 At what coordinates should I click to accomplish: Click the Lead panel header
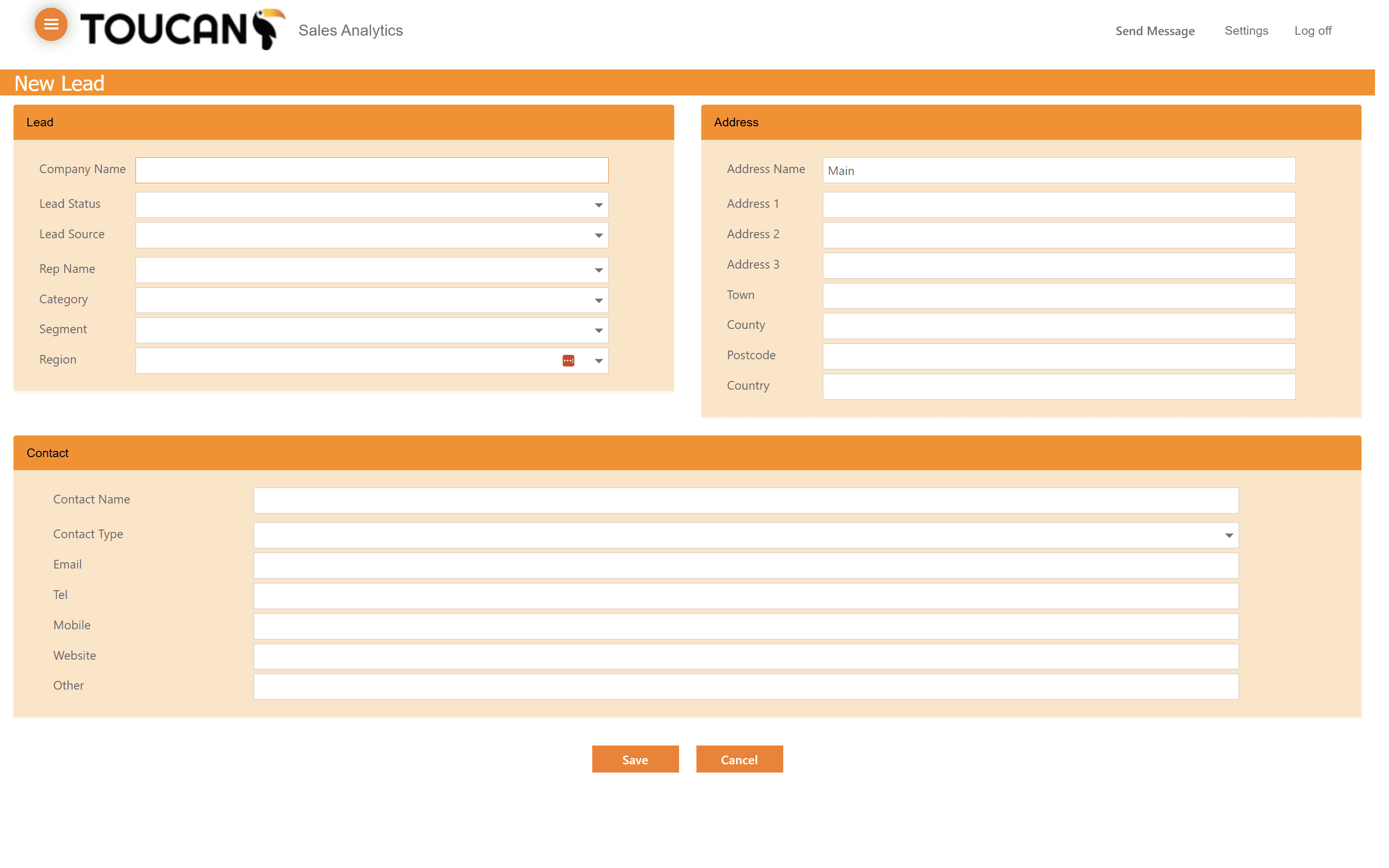coord(344,122)
